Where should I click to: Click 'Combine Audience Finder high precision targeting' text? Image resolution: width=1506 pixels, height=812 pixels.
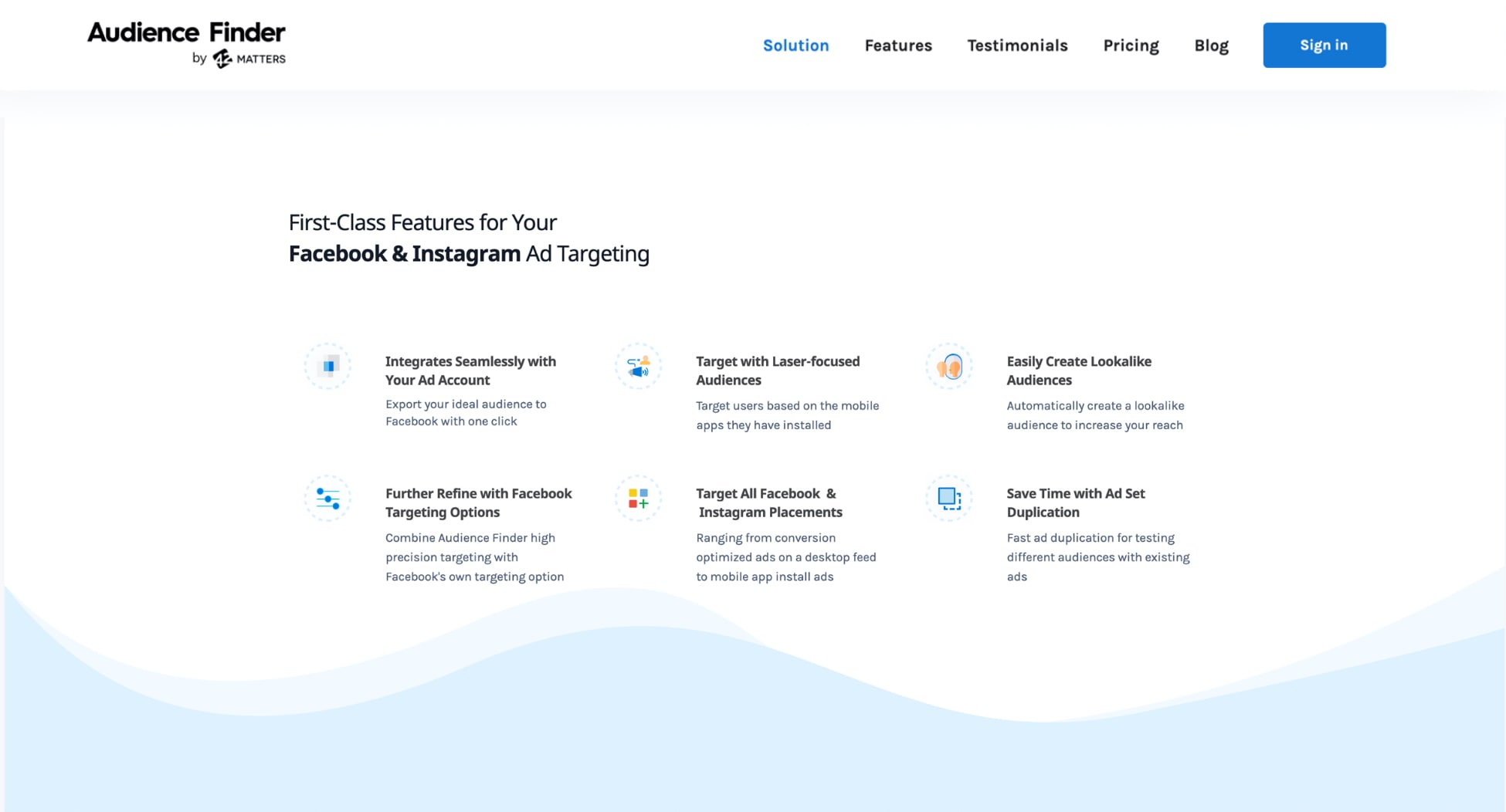[474, 557]
